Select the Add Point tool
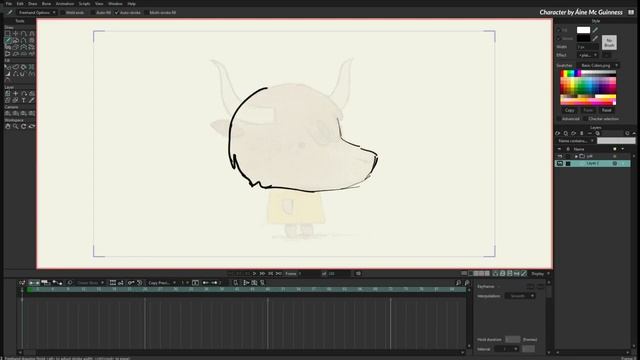The width and height of the screenshot is (640, 360). click(x=24, y=34)
